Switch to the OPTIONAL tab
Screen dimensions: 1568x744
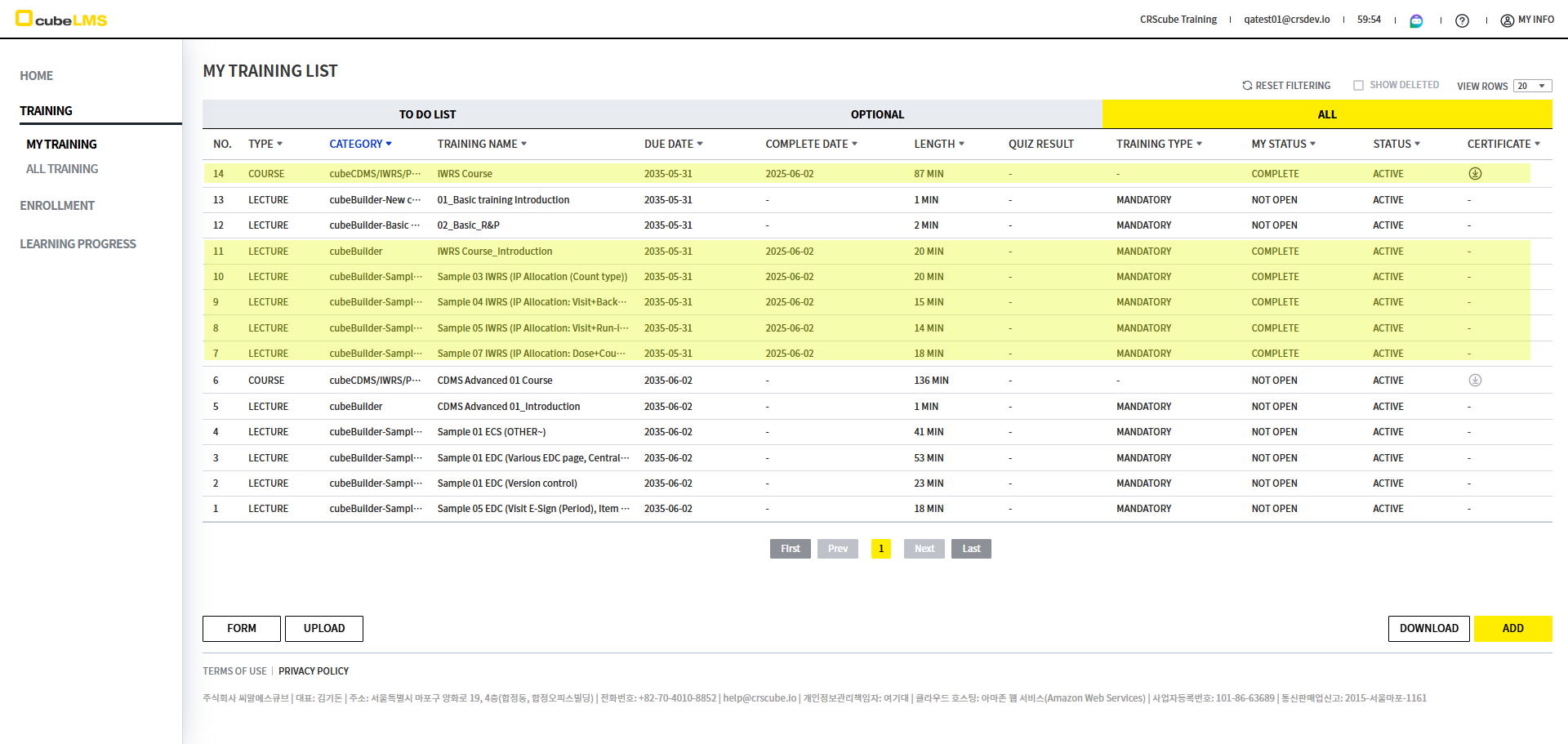click(x=877, y=114)
